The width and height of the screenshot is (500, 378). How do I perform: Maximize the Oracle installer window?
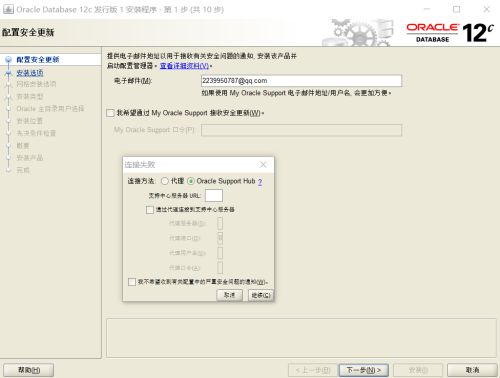(x=456, y=9)
